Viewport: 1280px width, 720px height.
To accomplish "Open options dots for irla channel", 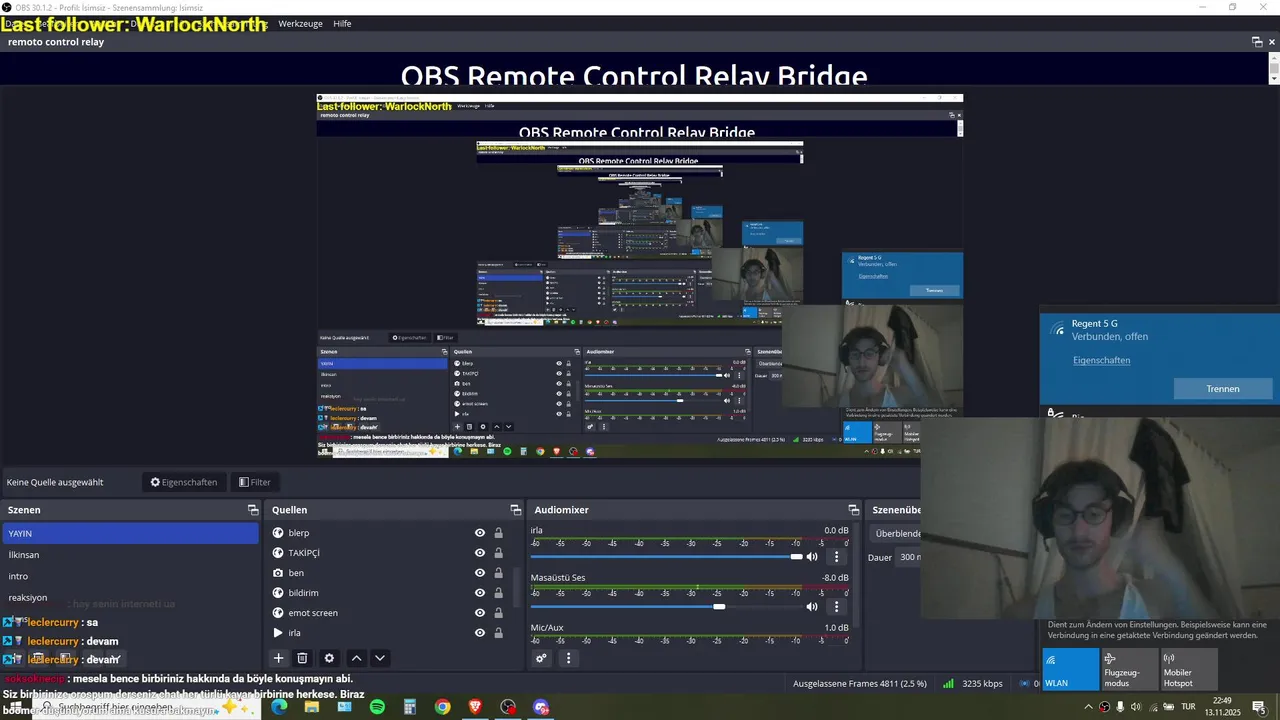I will tap(837, 557).
